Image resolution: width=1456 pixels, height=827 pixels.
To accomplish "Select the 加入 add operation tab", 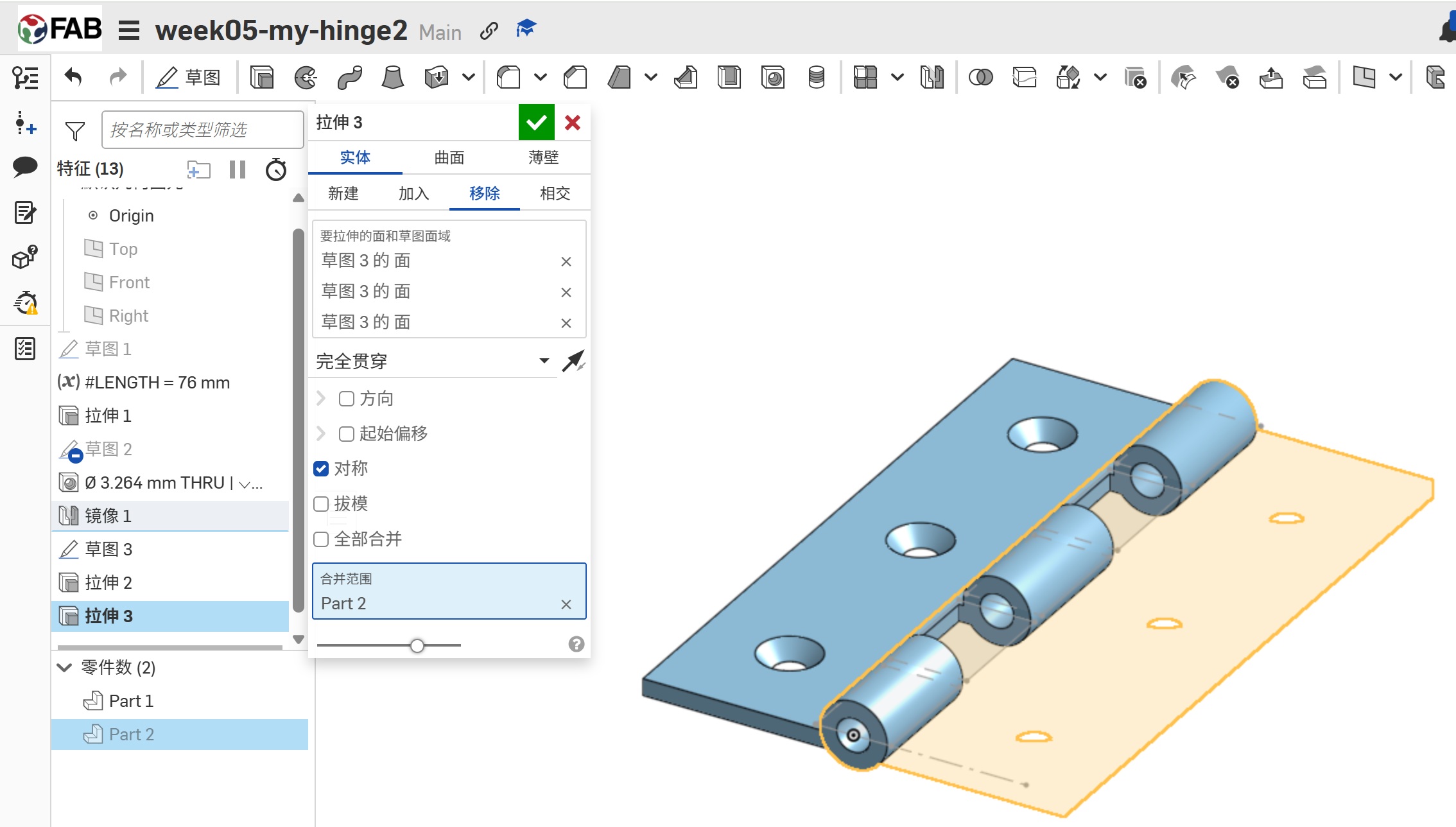I will [x=413, y=194].
